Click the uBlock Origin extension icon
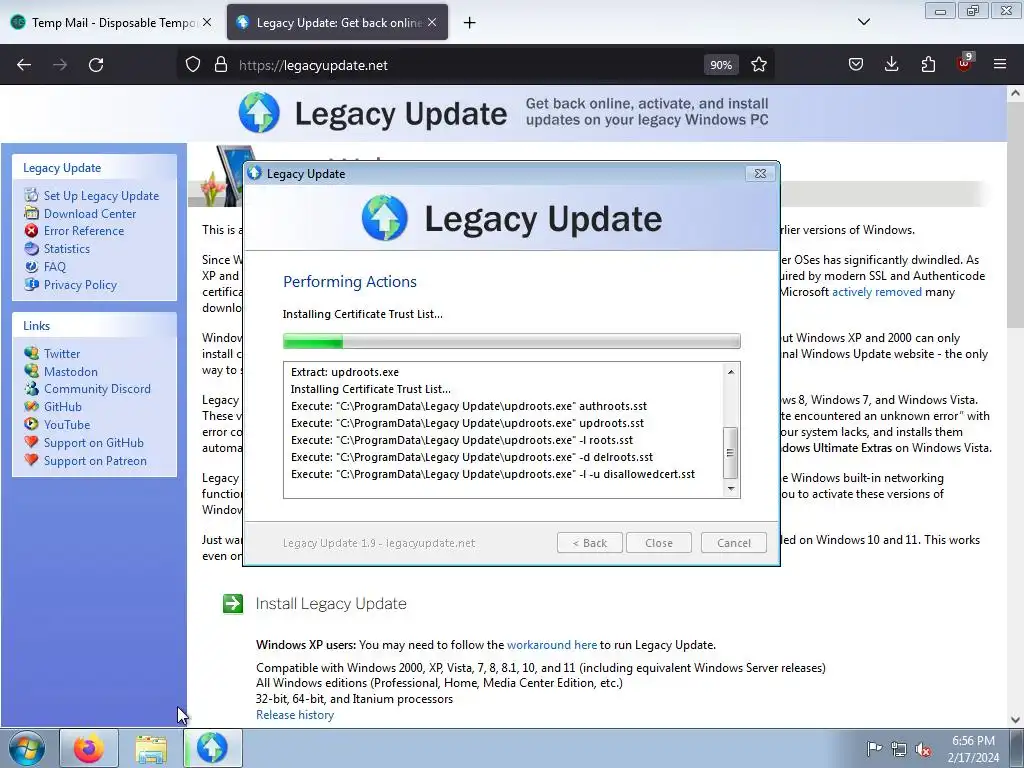The width and height of the screenshot is (1024, 768). tap(965, 63)
